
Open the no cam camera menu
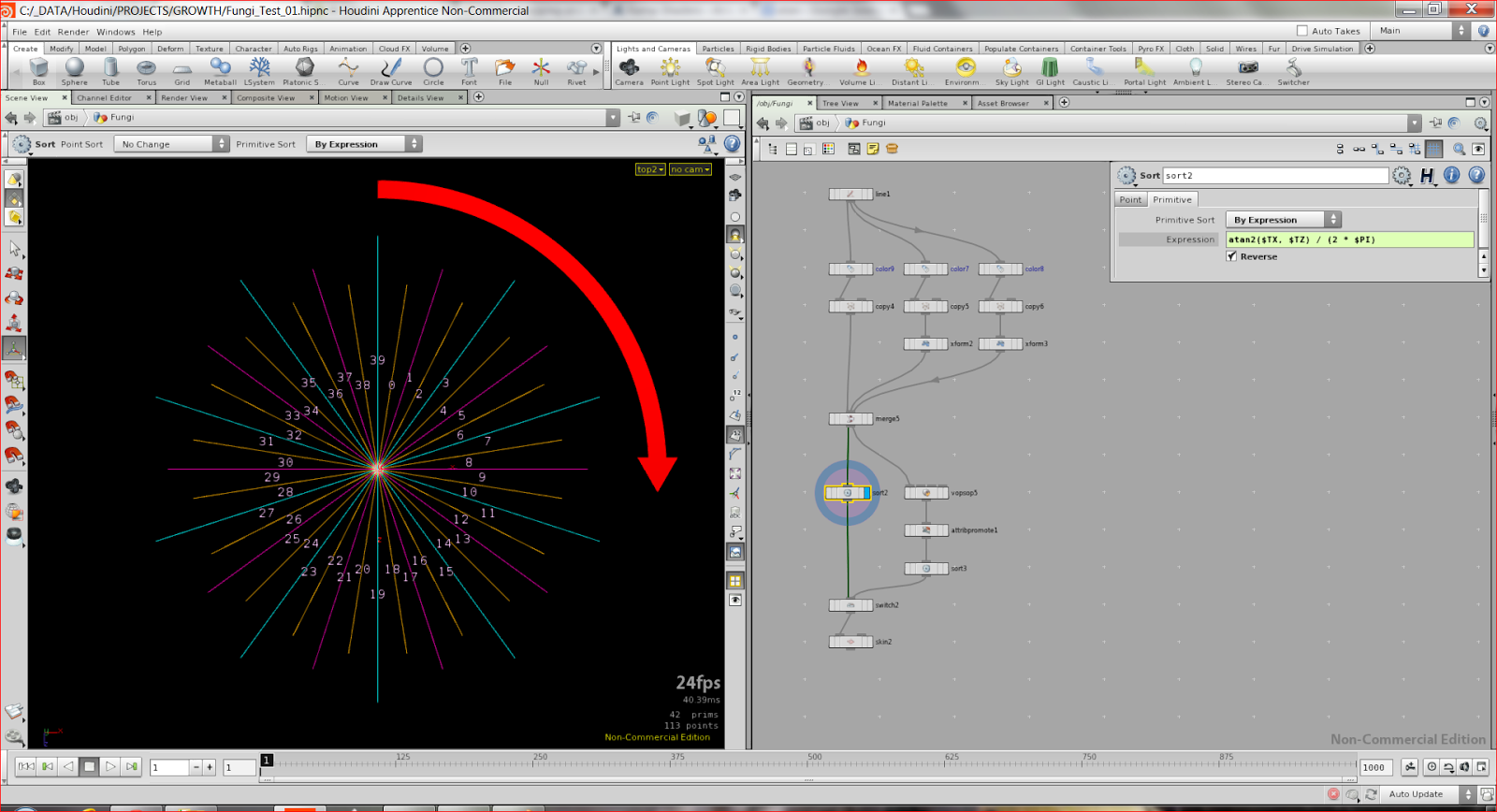(690, 169)
